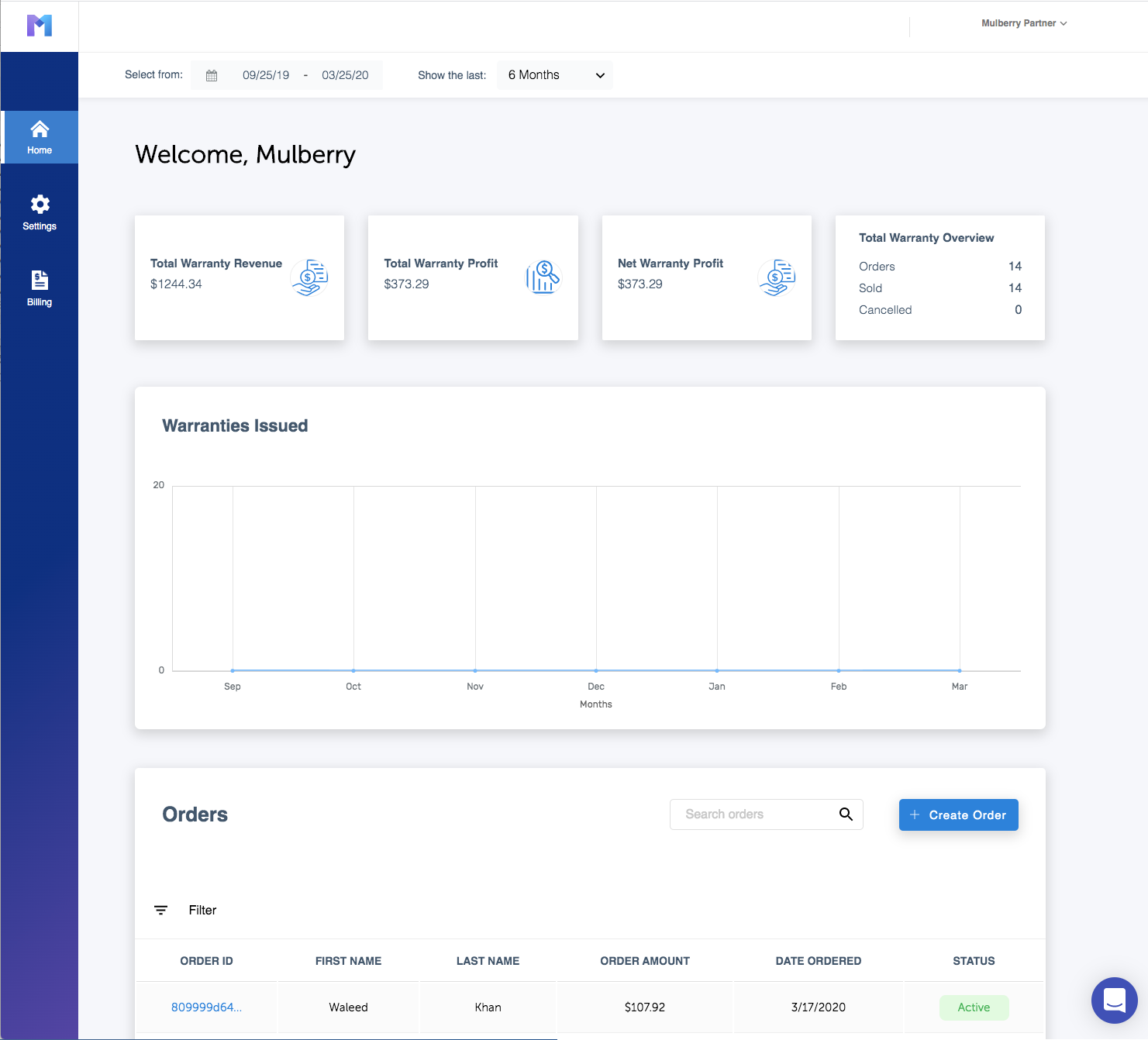This screenshot has width=1148, height=1040.
Task: Click the Feb axis label
Action: (x=839, y=687)
